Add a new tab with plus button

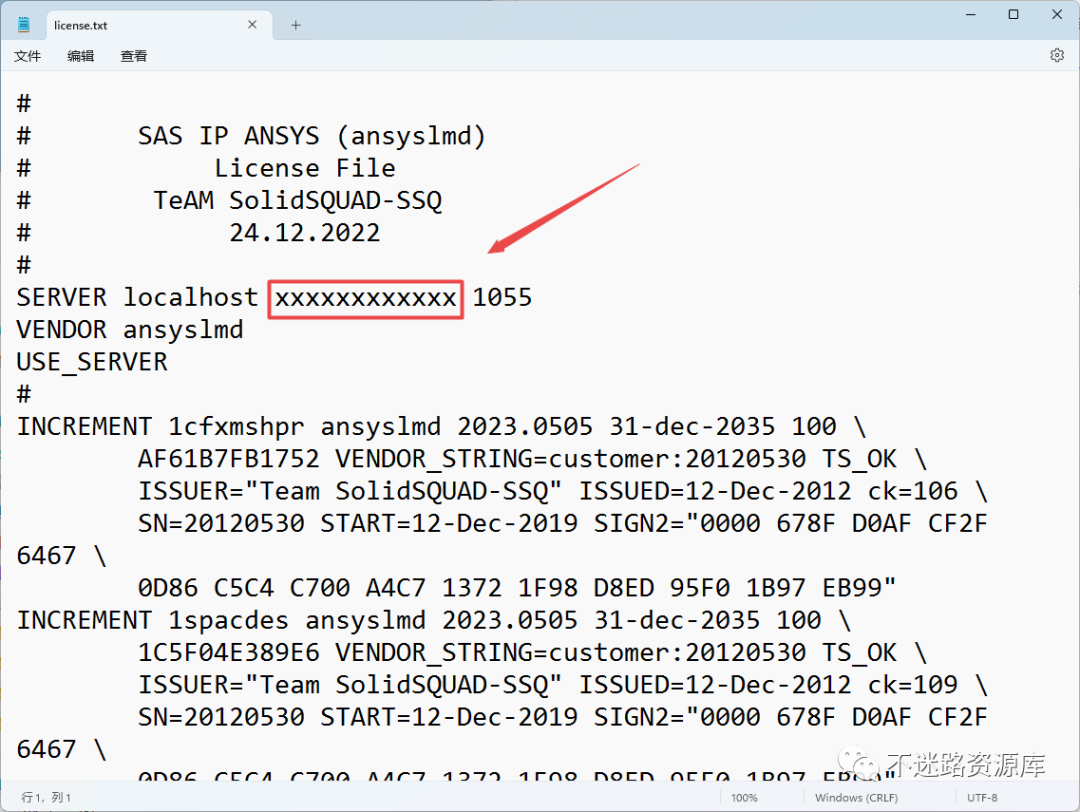pyautogui.click(x=295, y=25)
